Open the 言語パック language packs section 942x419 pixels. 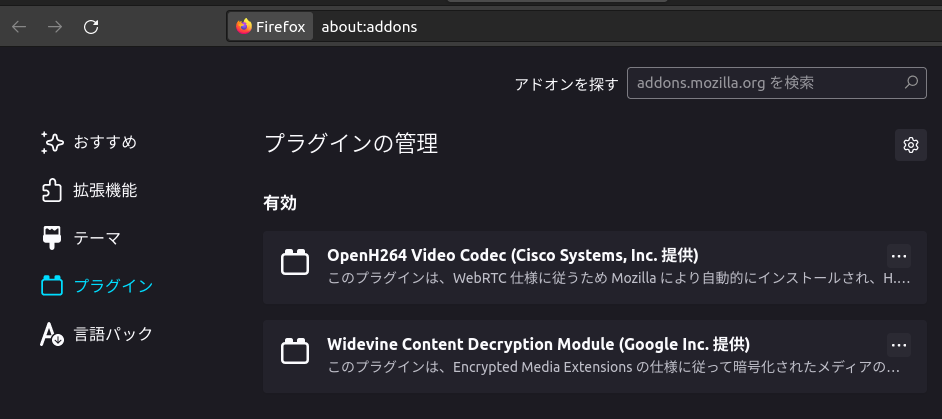pos(97,334)
